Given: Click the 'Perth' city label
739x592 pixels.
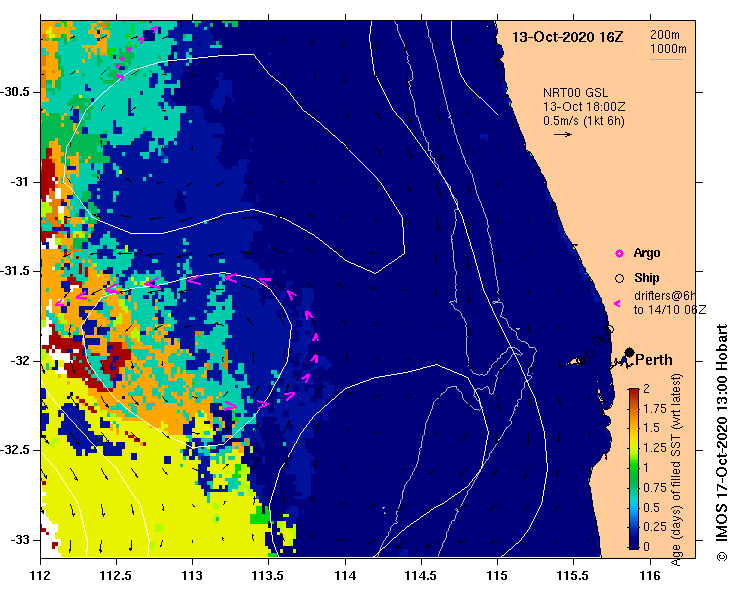Looking at the screenshot, I should point(654,360).
